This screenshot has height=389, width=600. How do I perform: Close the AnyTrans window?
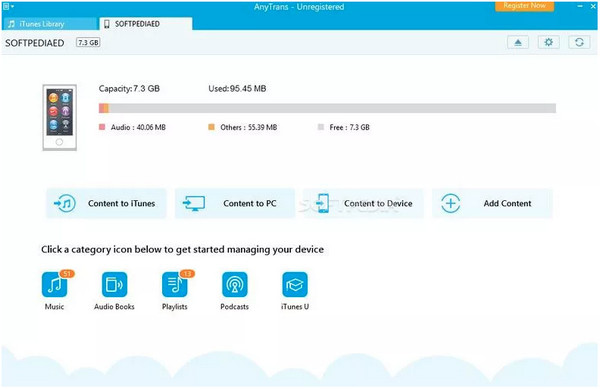[x=593, y=7]
